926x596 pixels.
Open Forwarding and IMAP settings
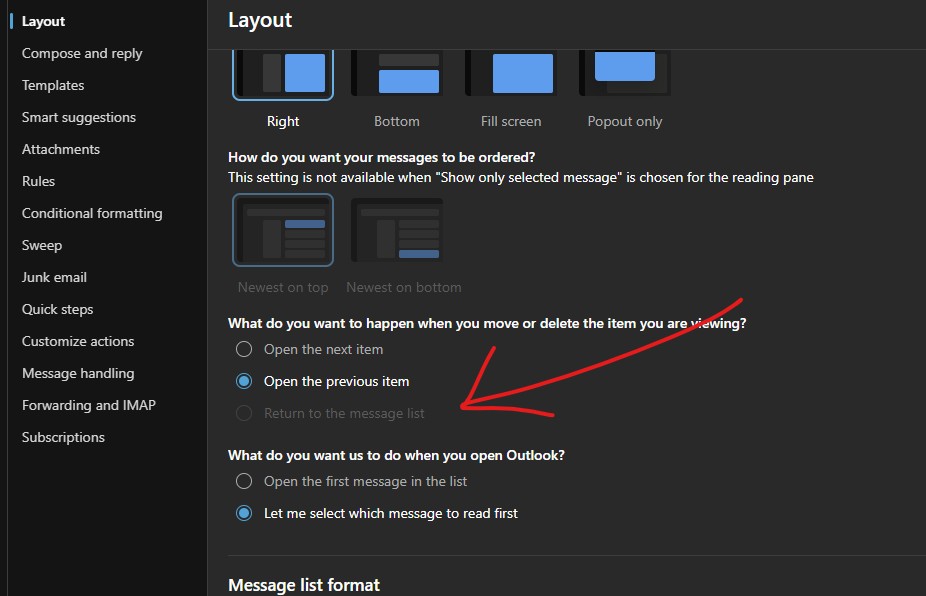coord(89,405)
